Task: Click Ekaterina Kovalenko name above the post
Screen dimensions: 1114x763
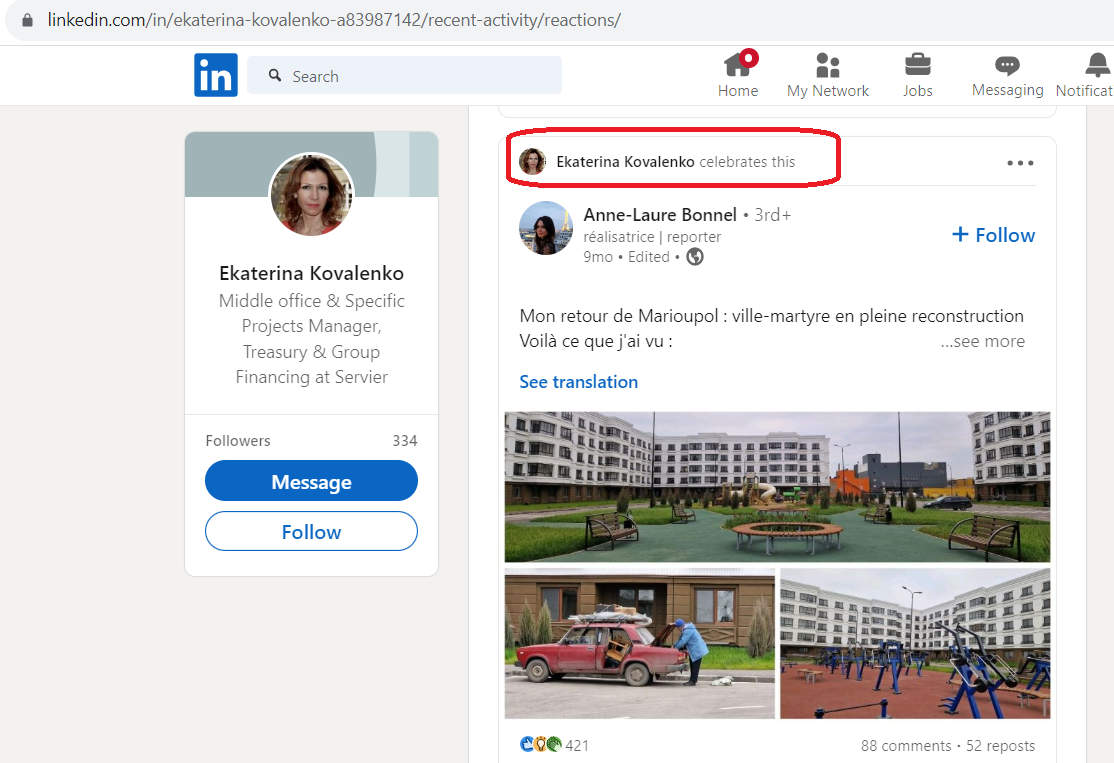Action: (x=625, y=162)
